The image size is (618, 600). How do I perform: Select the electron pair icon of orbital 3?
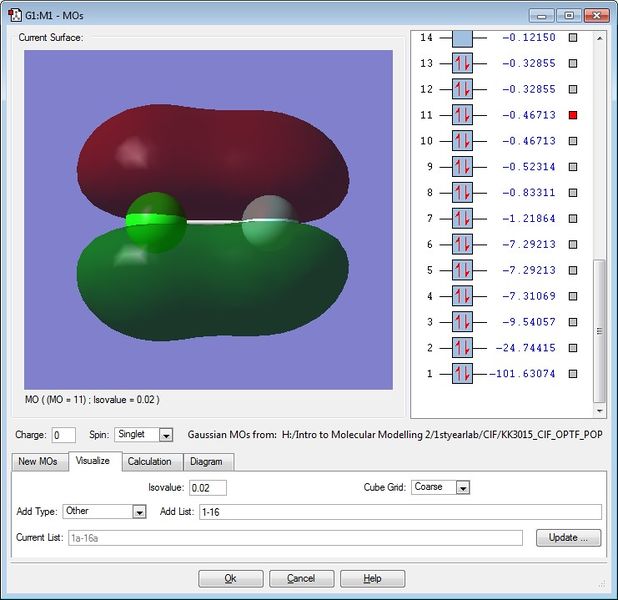pyautogui.click(x=462, y=322)
